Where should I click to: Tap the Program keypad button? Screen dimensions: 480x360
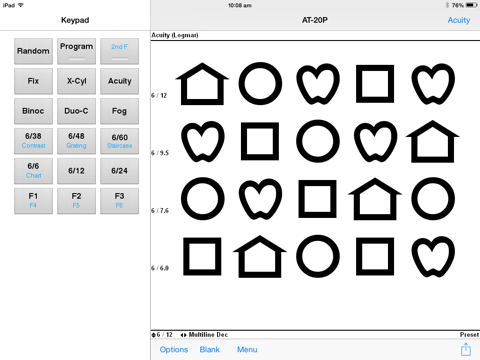point(76,51)
